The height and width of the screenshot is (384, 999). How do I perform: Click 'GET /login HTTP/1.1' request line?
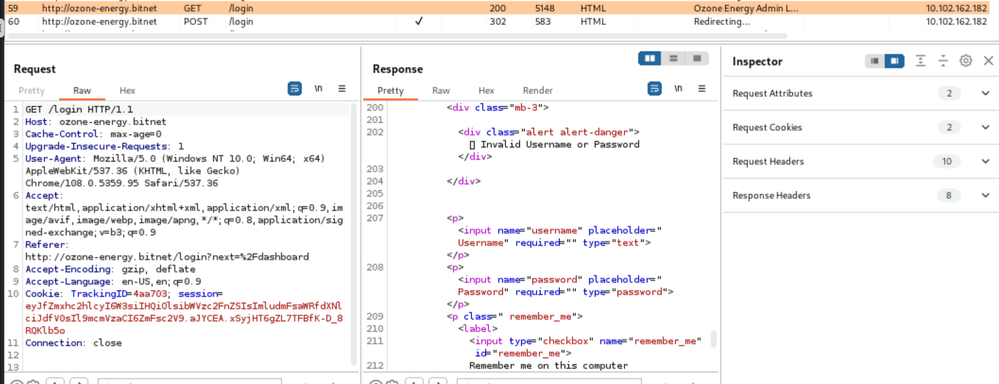[79, 110]
